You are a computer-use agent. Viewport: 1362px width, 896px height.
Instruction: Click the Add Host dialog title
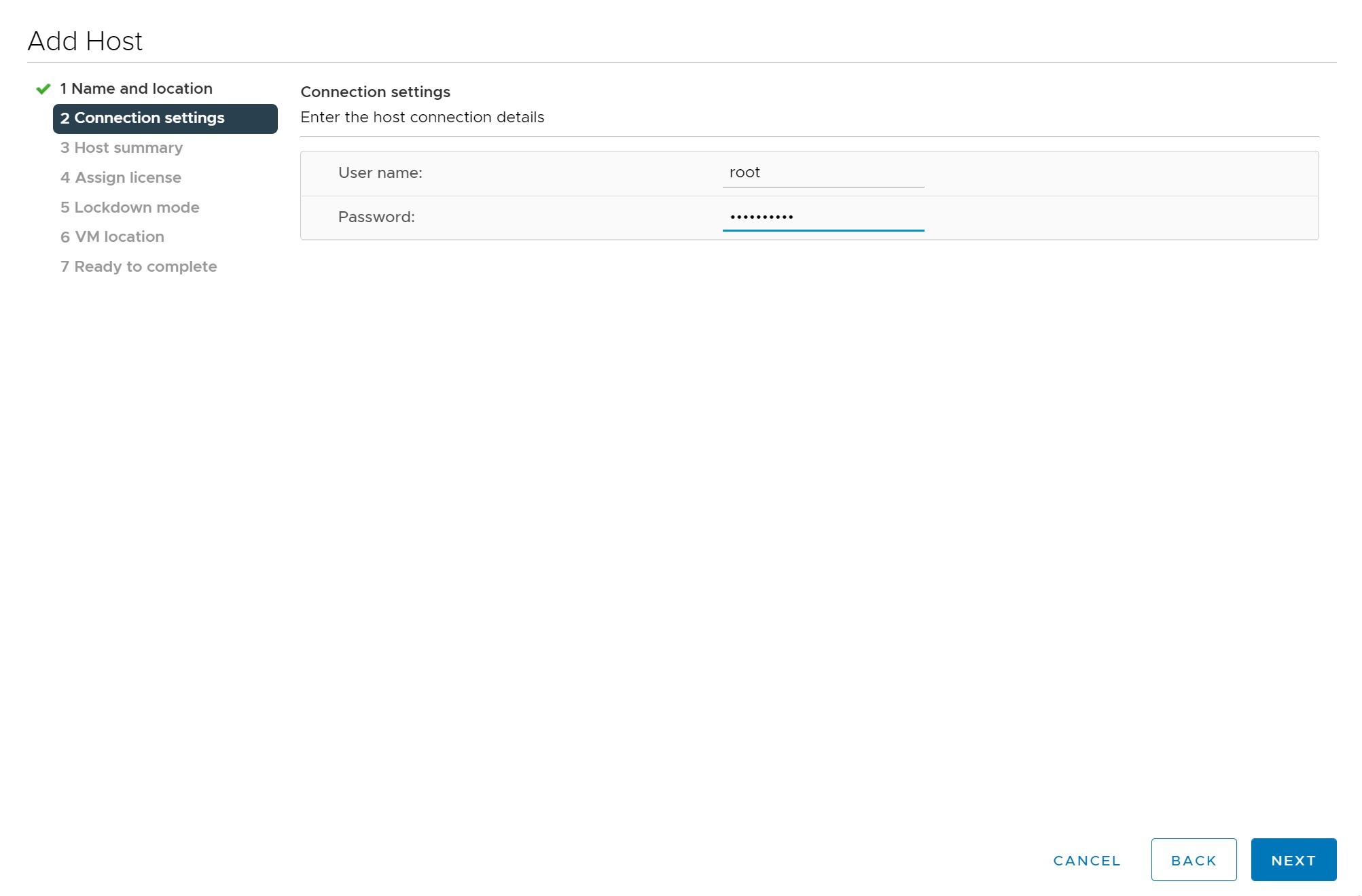[85, 41]
